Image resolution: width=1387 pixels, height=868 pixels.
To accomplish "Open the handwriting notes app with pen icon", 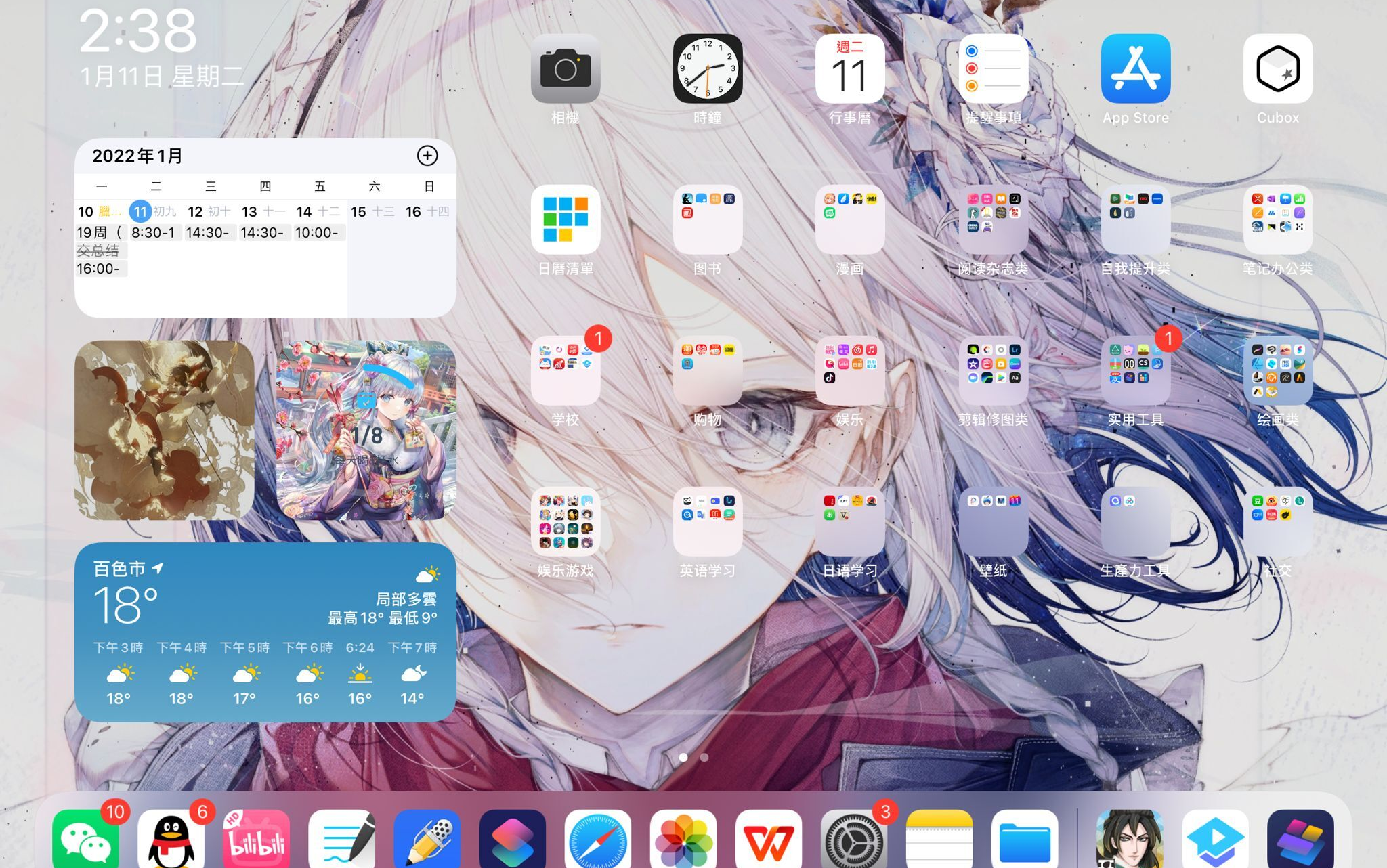I will [x=342, y=840].
